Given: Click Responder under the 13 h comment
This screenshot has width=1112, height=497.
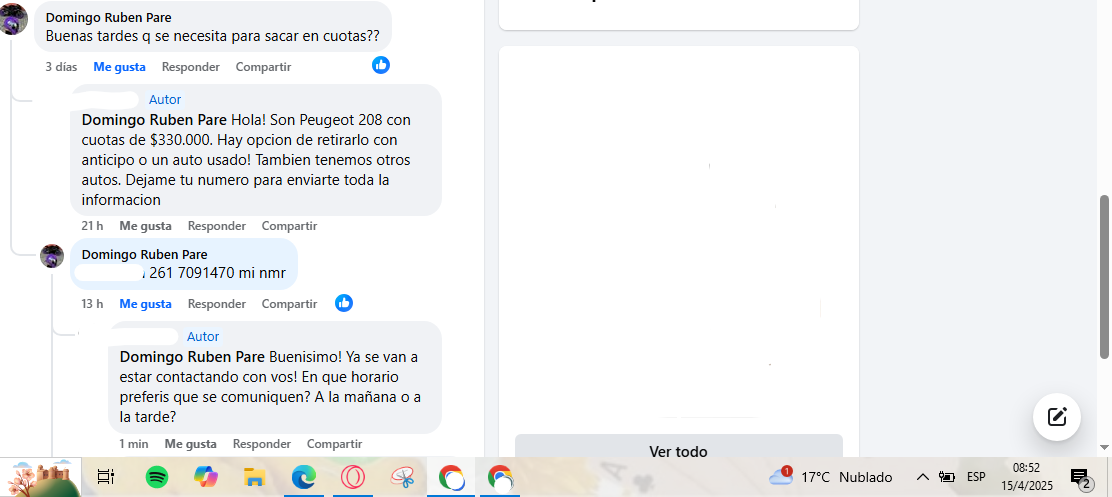Looking at the screenshot, I should (x=216, y=303).
